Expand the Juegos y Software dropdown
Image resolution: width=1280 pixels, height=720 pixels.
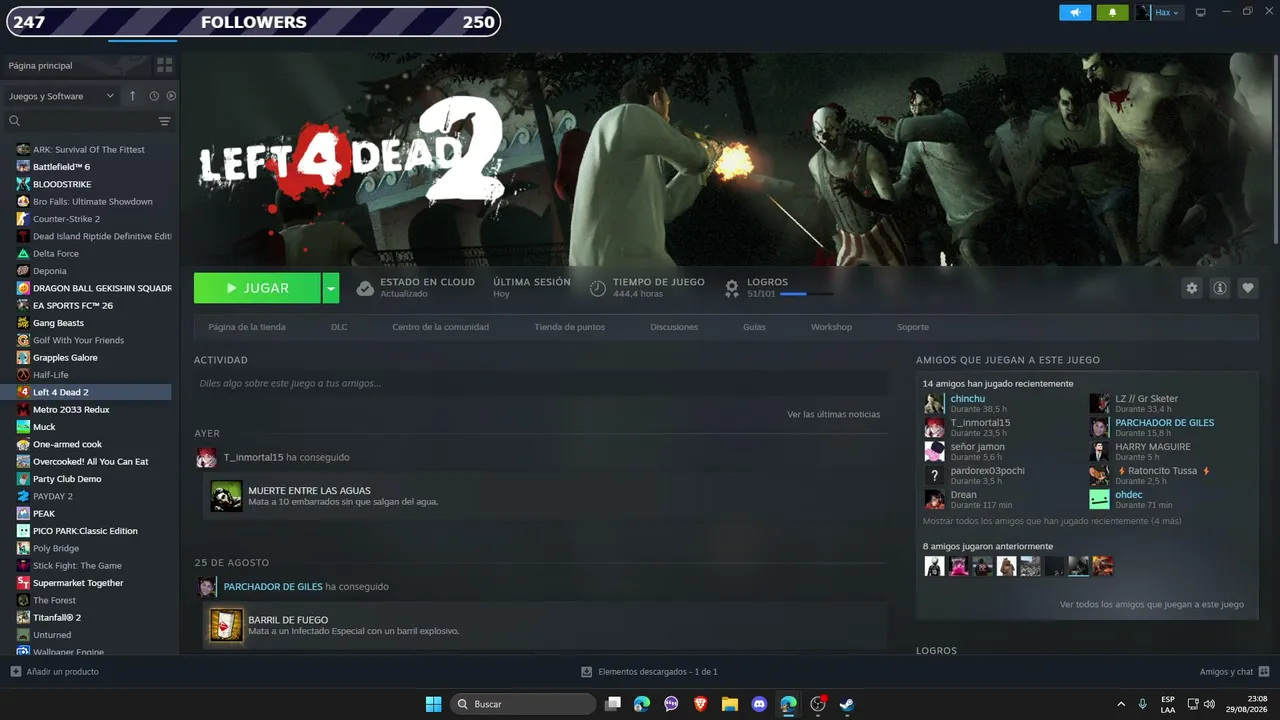point(62,96)
